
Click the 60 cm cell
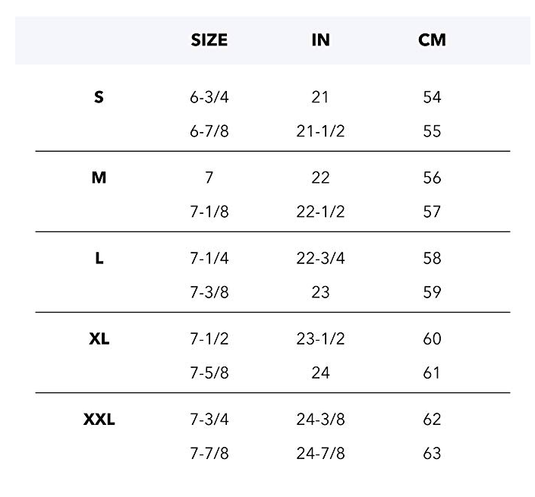432,339
